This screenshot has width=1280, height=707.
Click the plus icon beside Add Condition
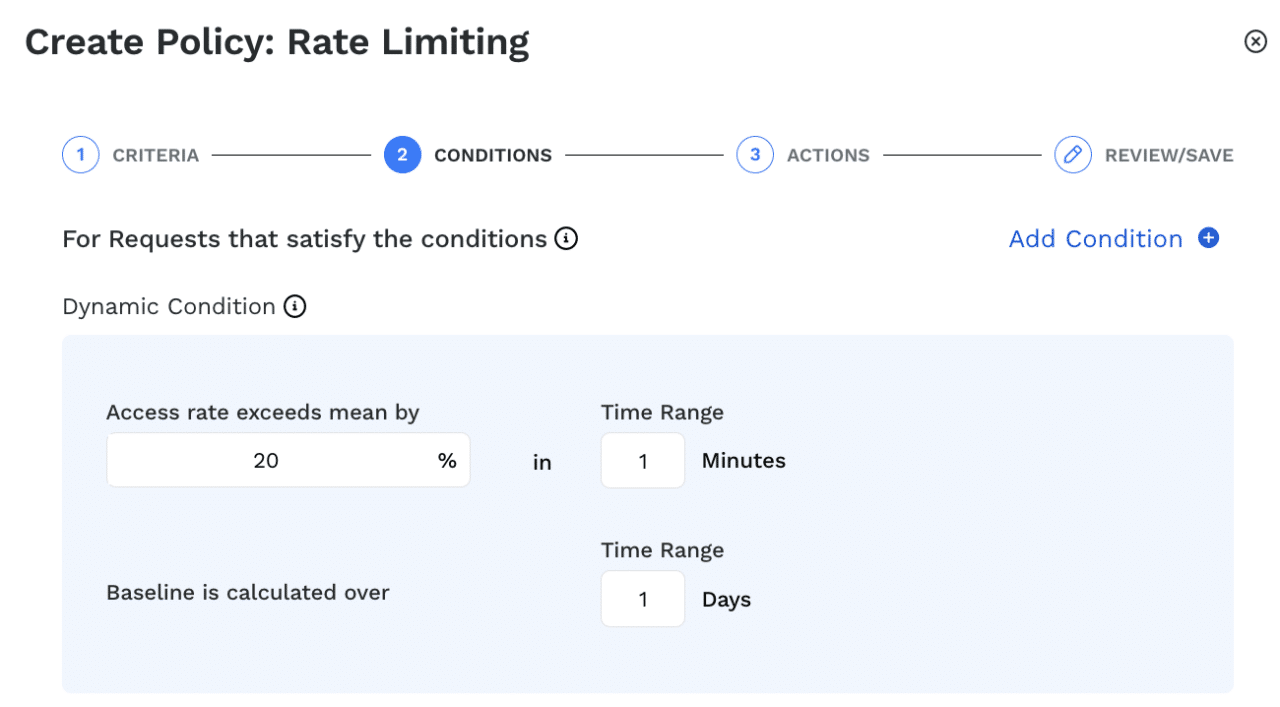tap(1209, 238)
